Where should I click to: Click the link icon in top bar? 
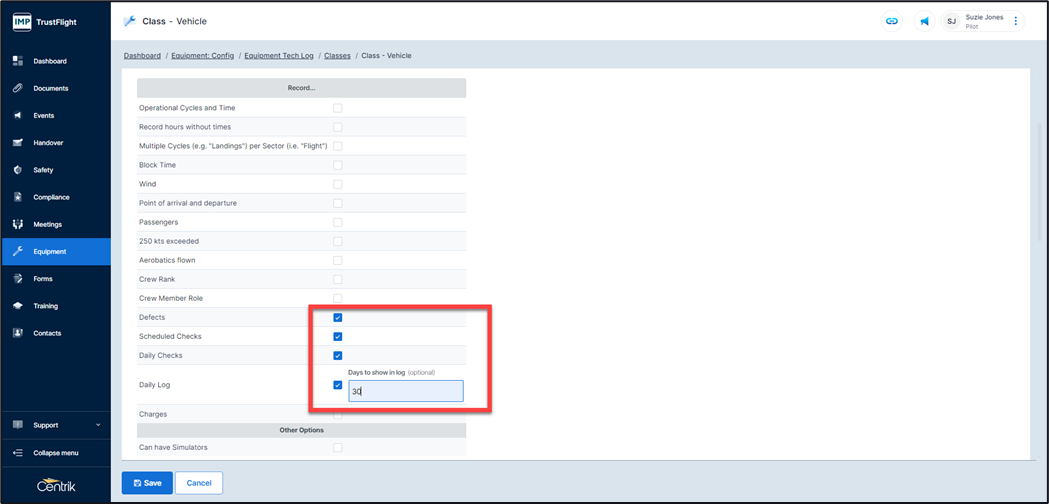coord(891,21)
